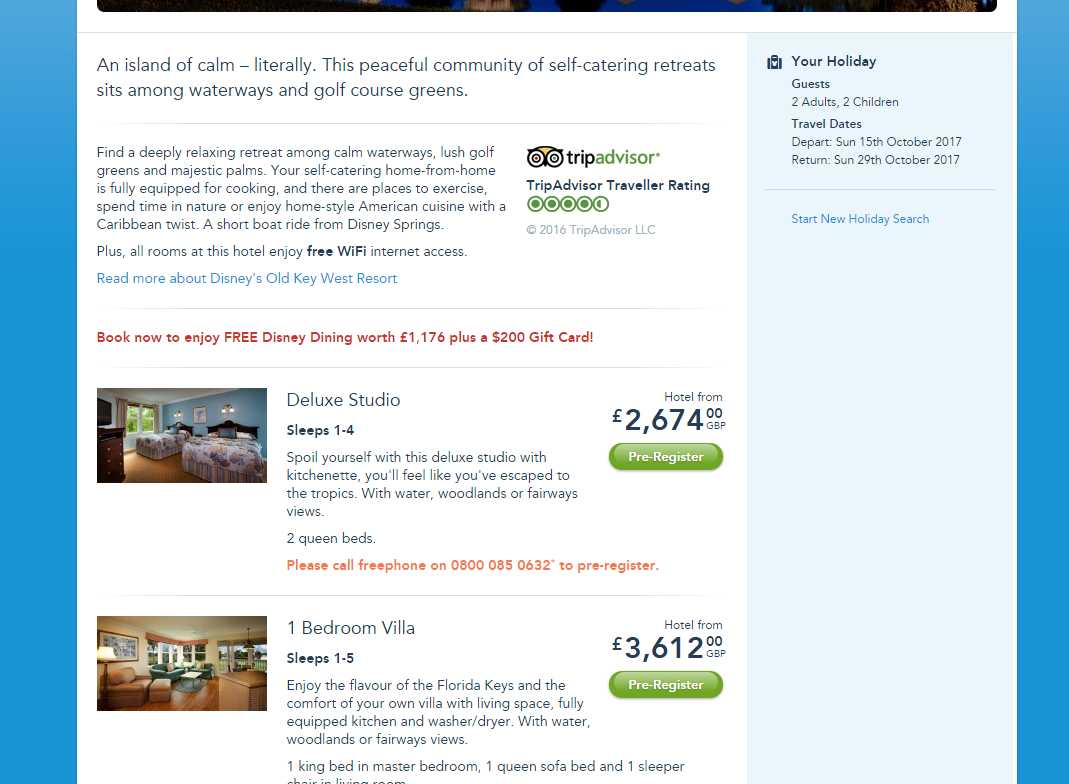Pre-Register for the 1 Bedroom Villa
The height and width of the screenshot is (784, 1069).
(x=665, y=684)
